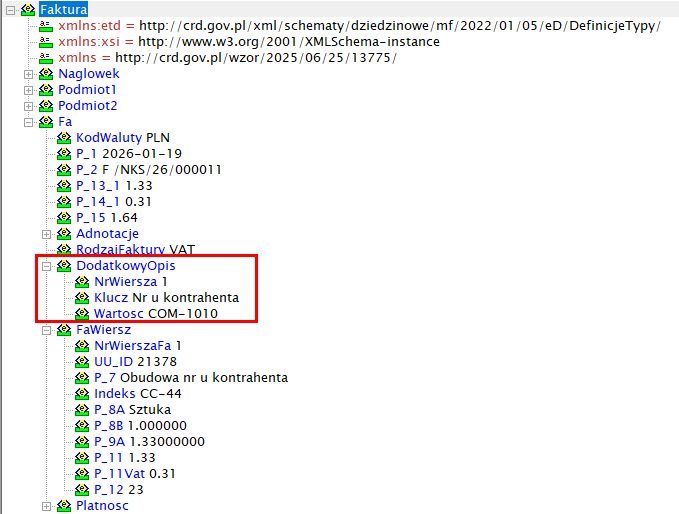Click the node icon beside P_12 23
Screen dimensions: 679x514
(83, 490)
